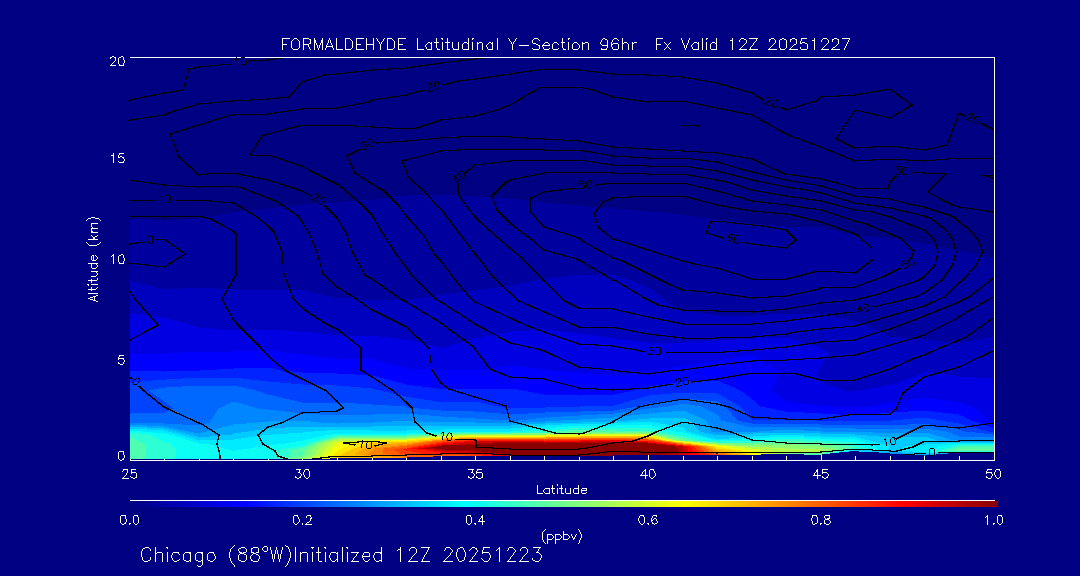Screen dimensions: 1080x576
Task: Click the colorbar scale label '0.2'
Action: (302, 520)
